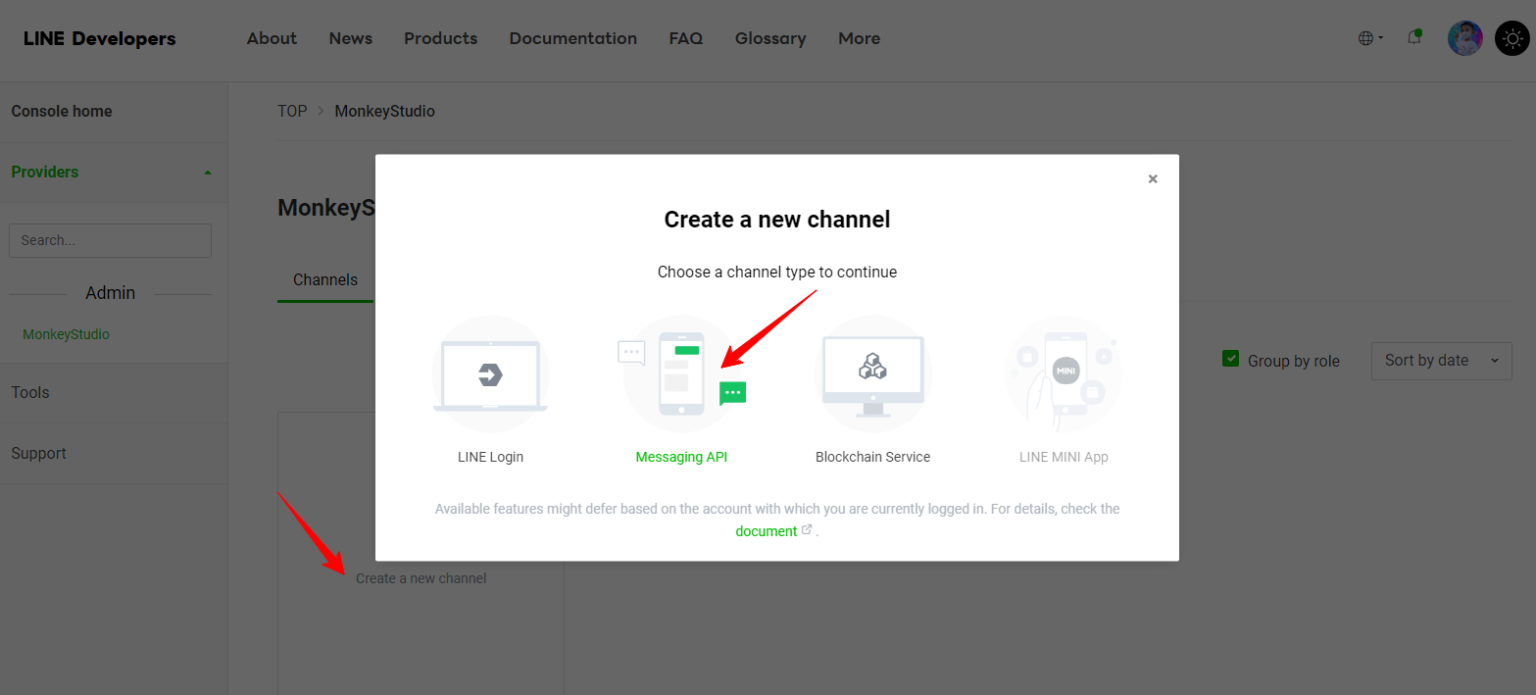Open the News menu item
1536x695 pixels.
tap(350, 38)
